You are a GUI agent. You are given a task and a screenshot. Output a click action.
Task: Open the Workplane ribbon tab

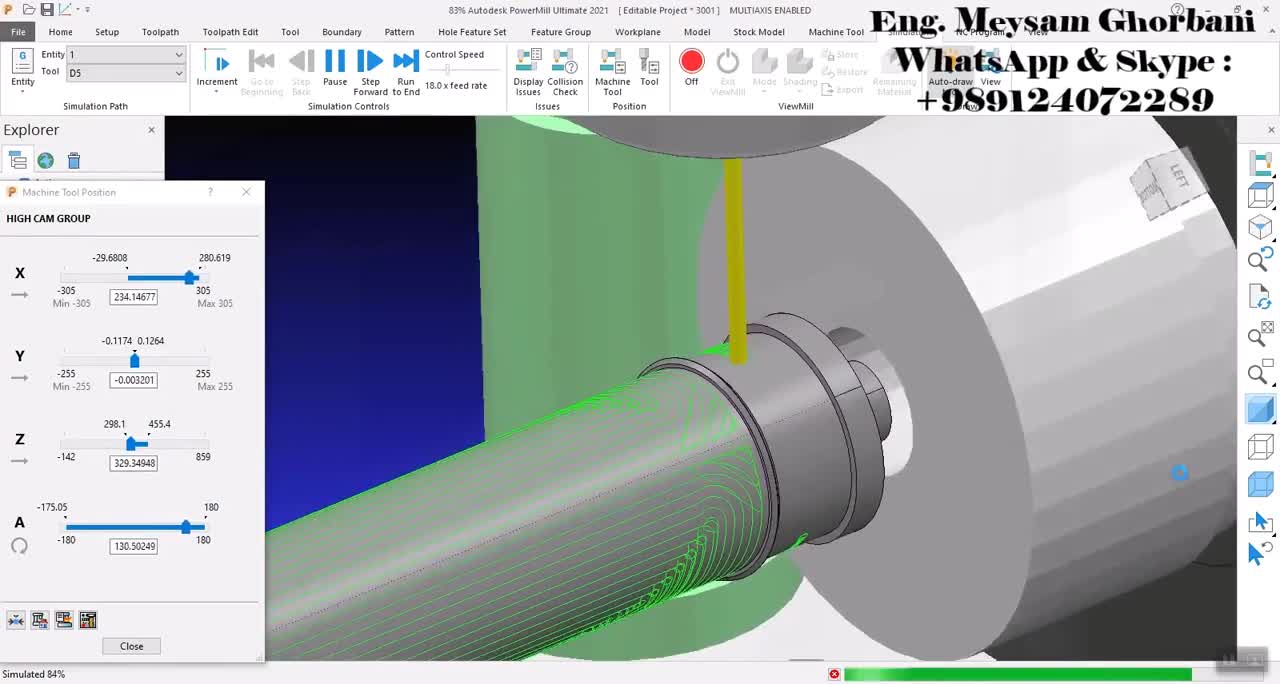[x=638, y=32]
